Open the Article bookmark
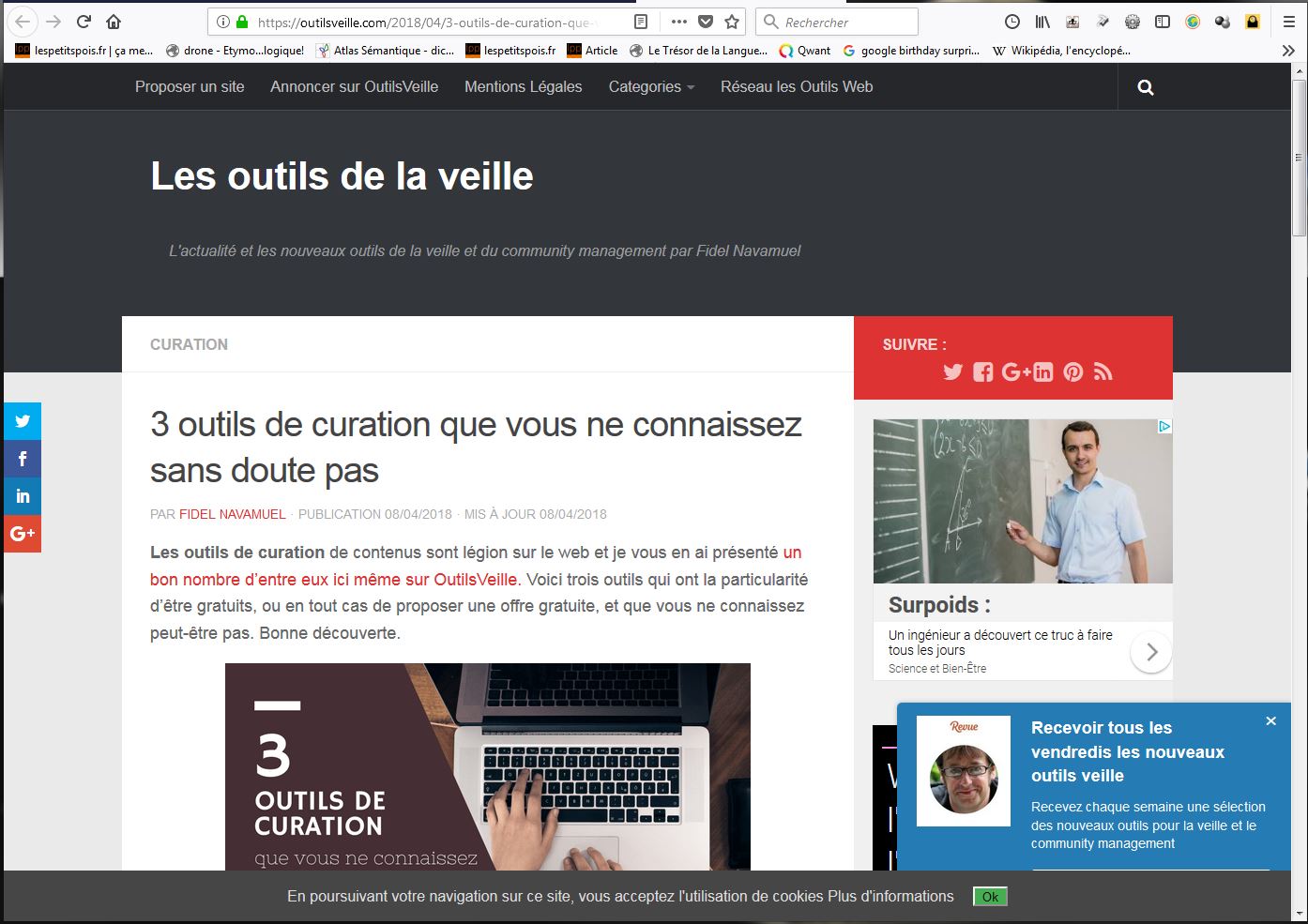This screenshot has height=924, width=1308. coord(592,51)
